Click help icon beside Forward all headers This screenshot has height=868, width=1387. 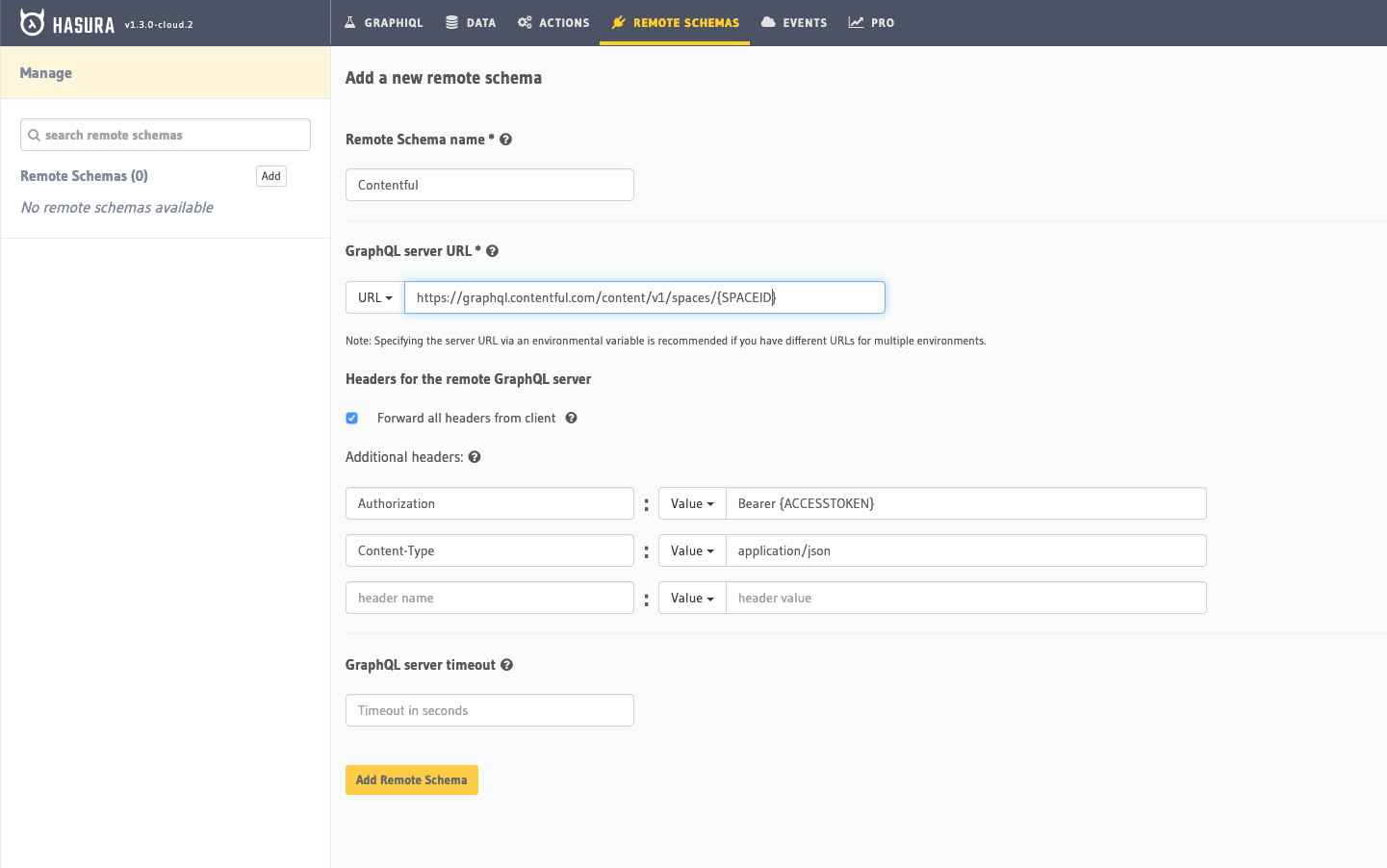tap(571, 418)
